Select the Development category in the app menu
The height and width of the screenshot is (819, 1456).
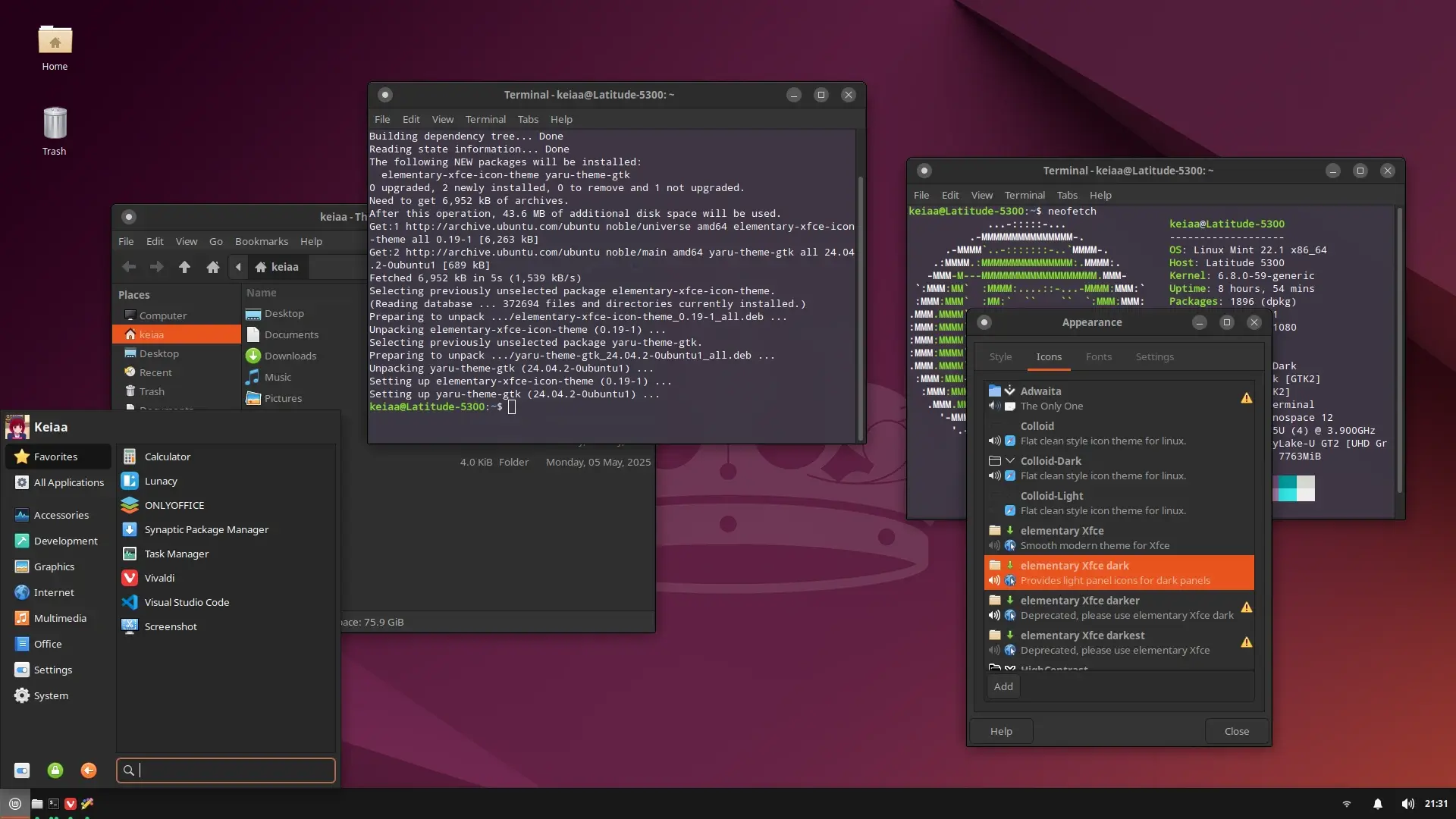click(x=65, y=541)
